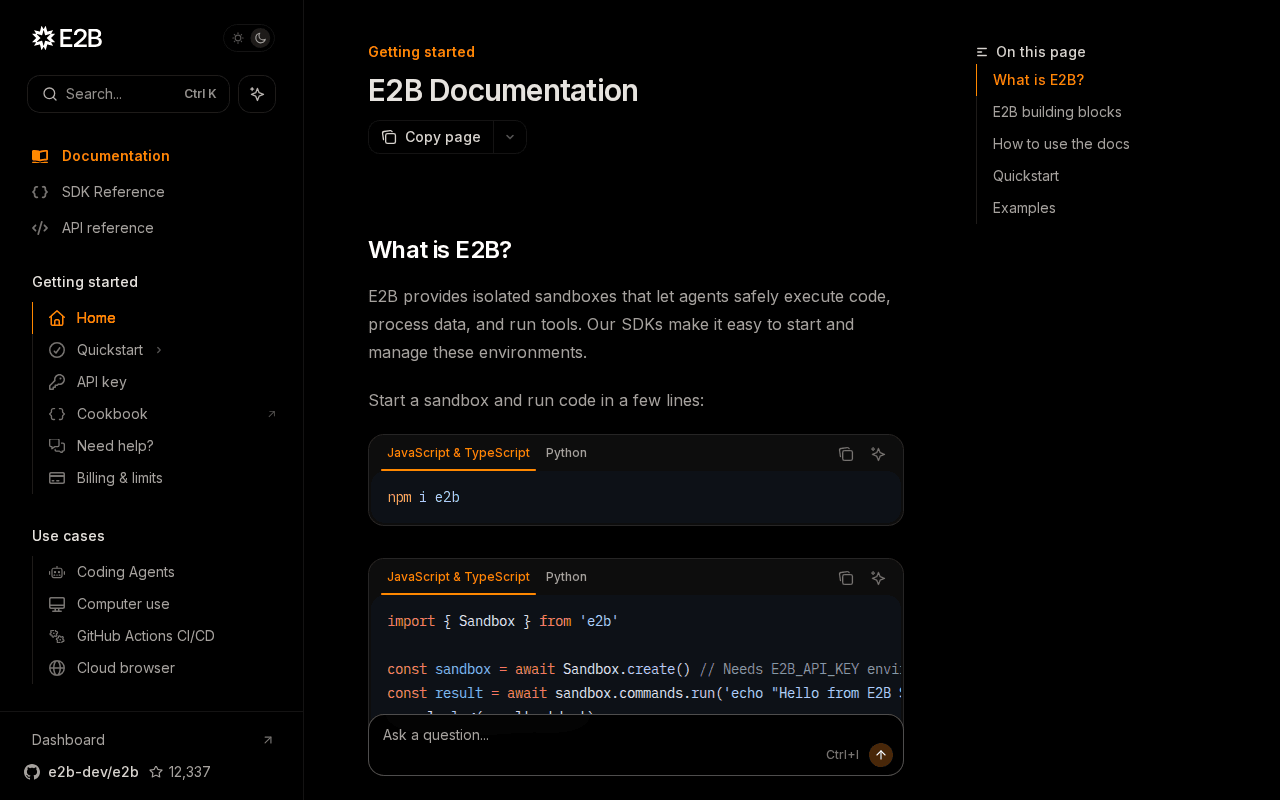This screenshot has height=800, width=1280.
Task: Click the Home house icon
Action: 57,318
